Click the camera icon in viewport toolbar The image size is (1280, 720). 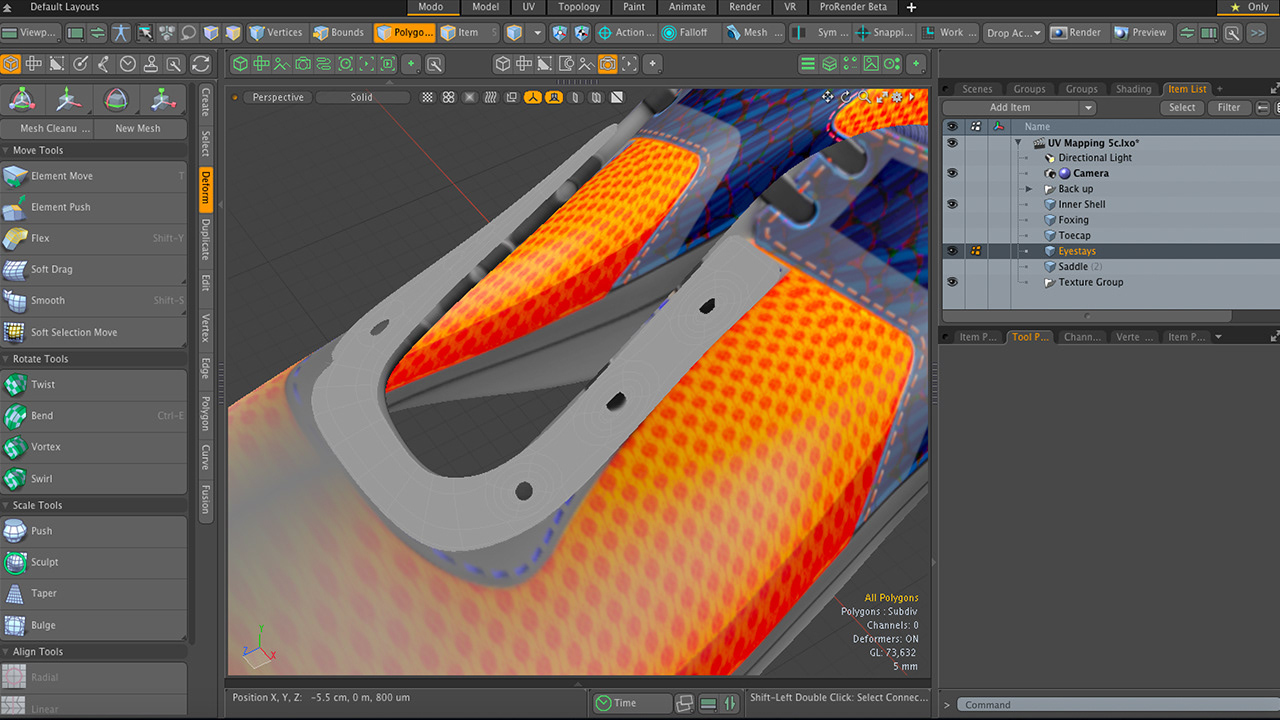(x=607, y=64)
